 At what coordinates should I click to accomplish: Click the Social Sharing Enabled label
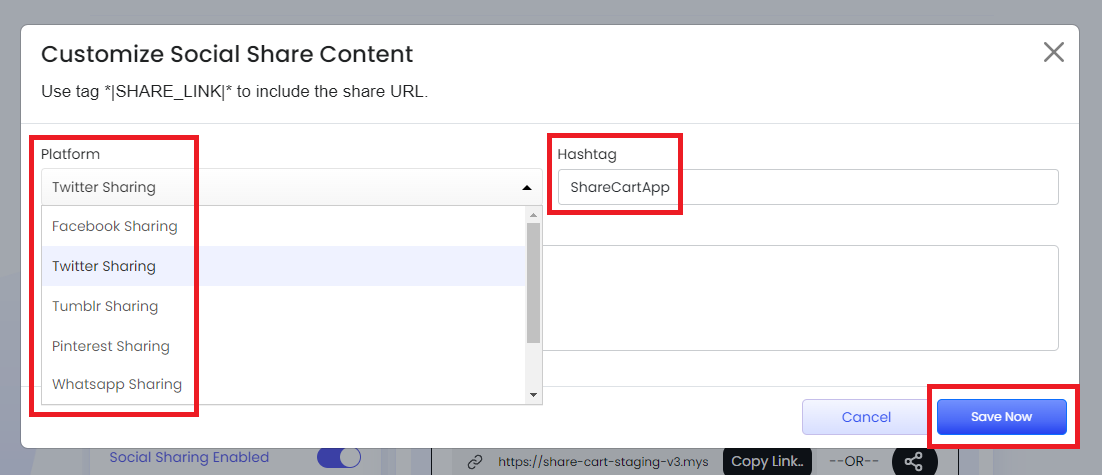[189, 457]
